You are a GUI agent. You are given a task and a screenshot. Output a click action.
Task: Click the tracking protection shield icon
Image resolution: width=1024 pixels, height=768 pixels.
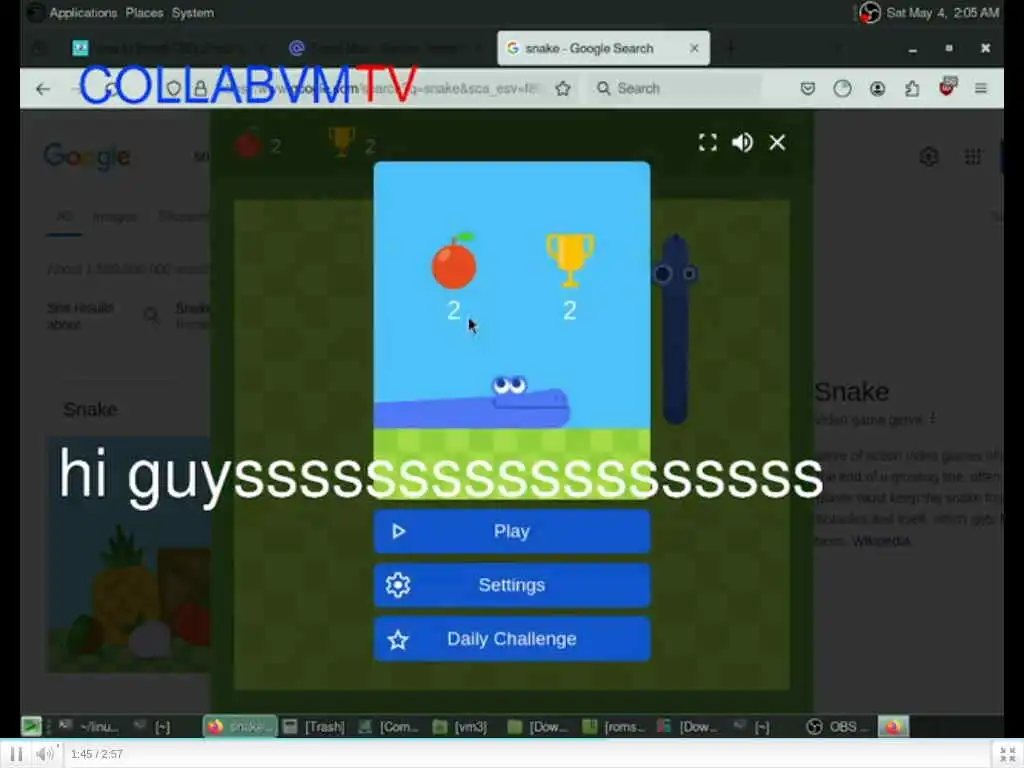(x=174, y=89)
